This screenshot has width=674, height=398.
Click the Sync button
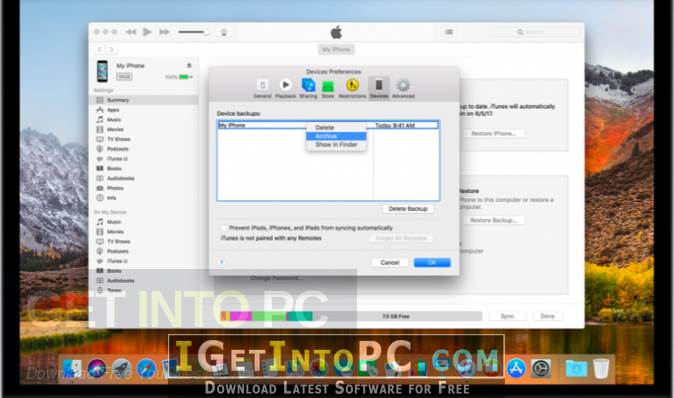(x=507, y=316)
